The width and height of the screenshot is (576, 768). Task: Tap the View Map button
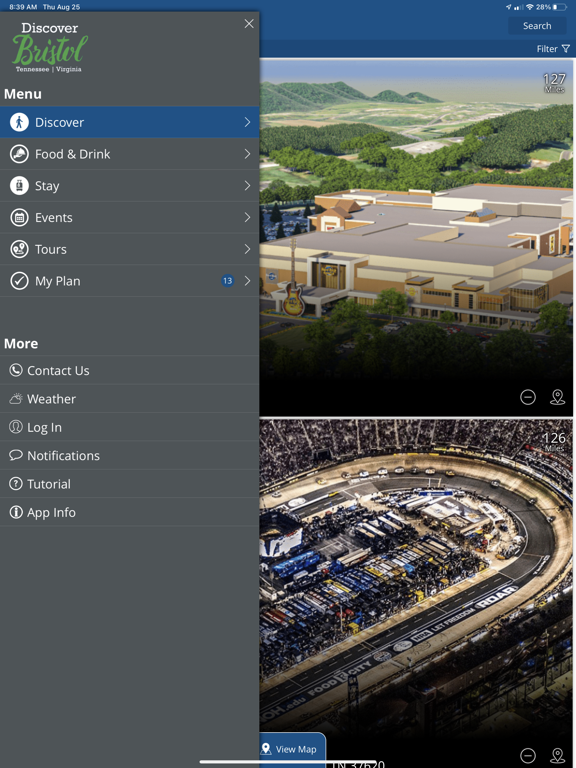292,749
